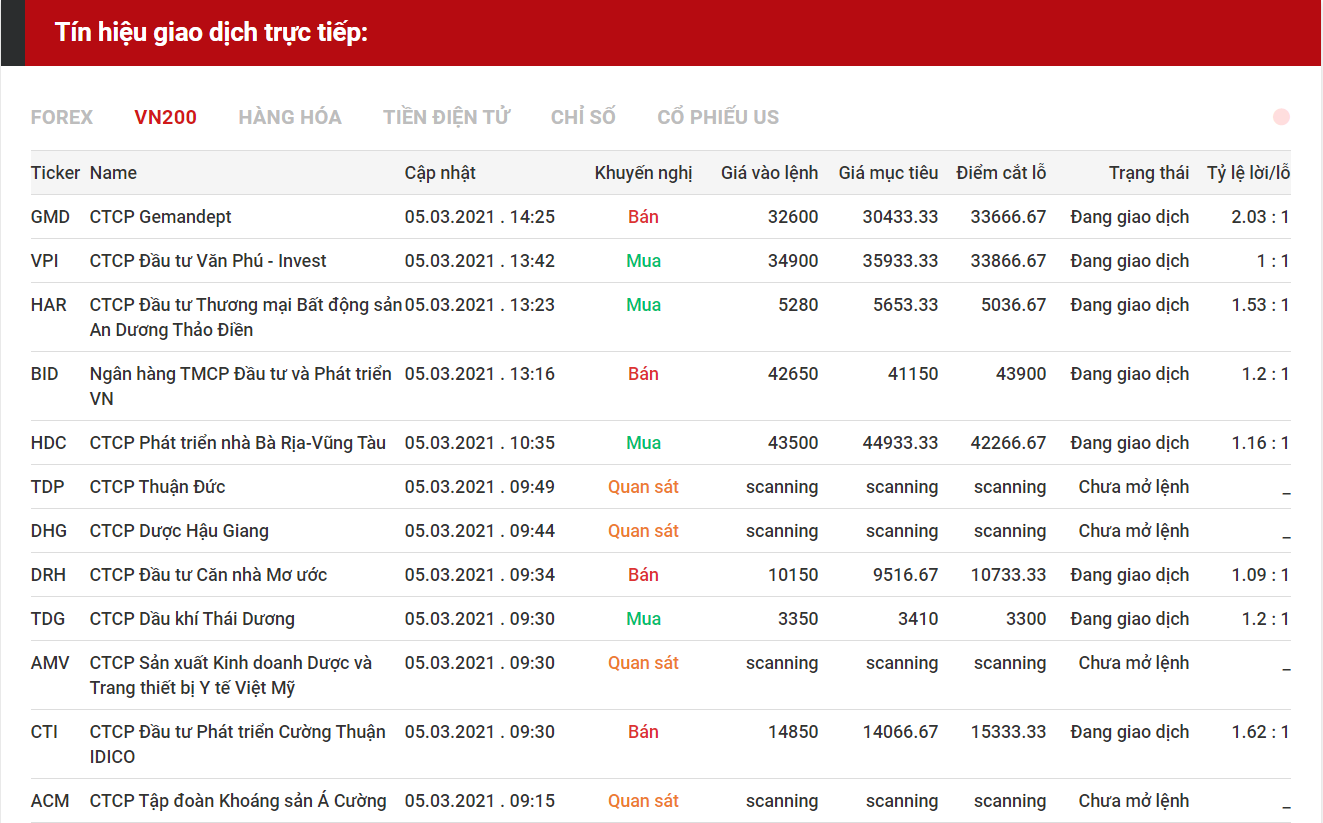
Task: Click CTCP Đầu tư Căn nhà Mơ ước
Action: pyautogui.click(x=209, y=575)
